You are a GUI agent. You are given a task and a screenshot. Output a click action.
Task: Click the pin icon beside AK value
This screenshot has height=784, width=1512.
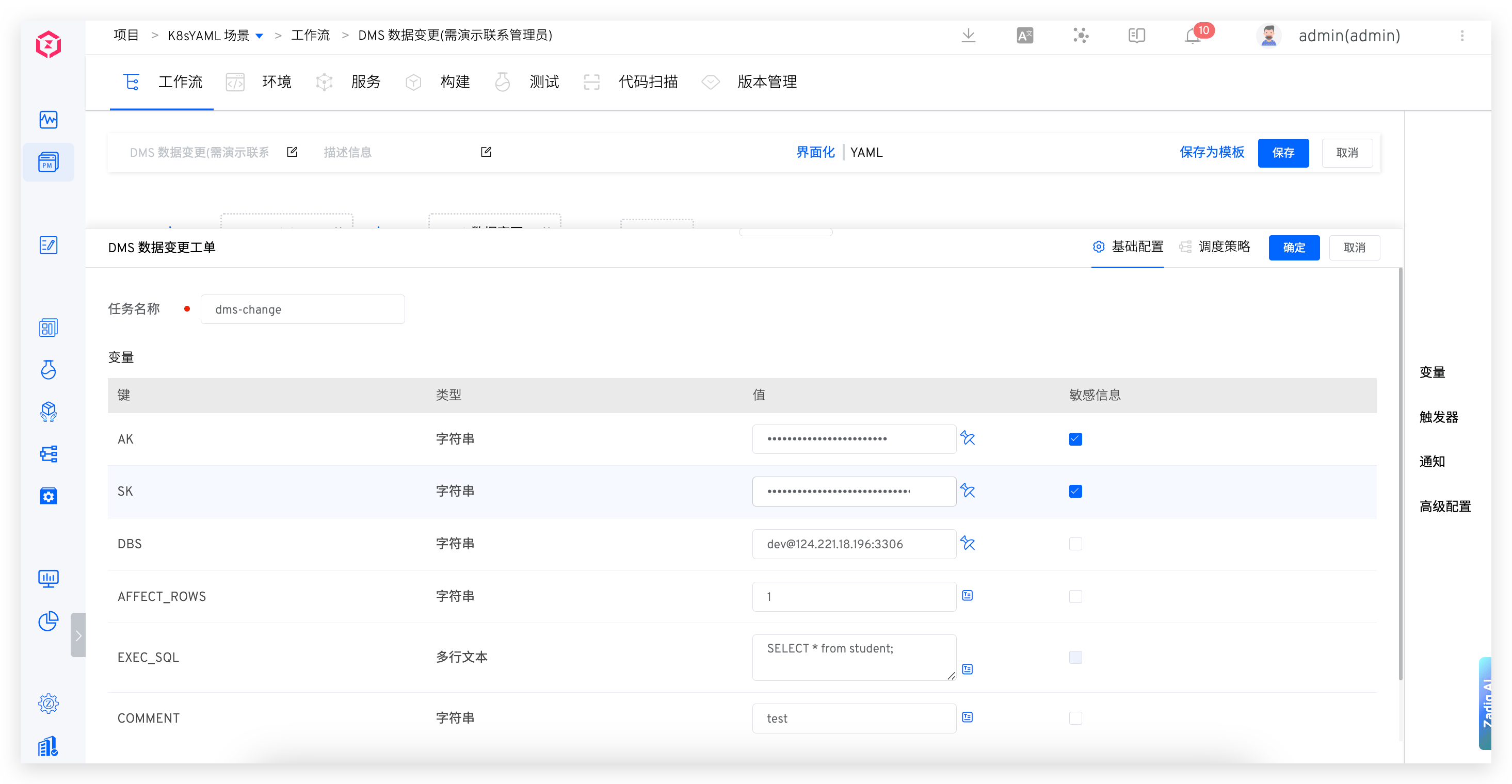point(967,438)
